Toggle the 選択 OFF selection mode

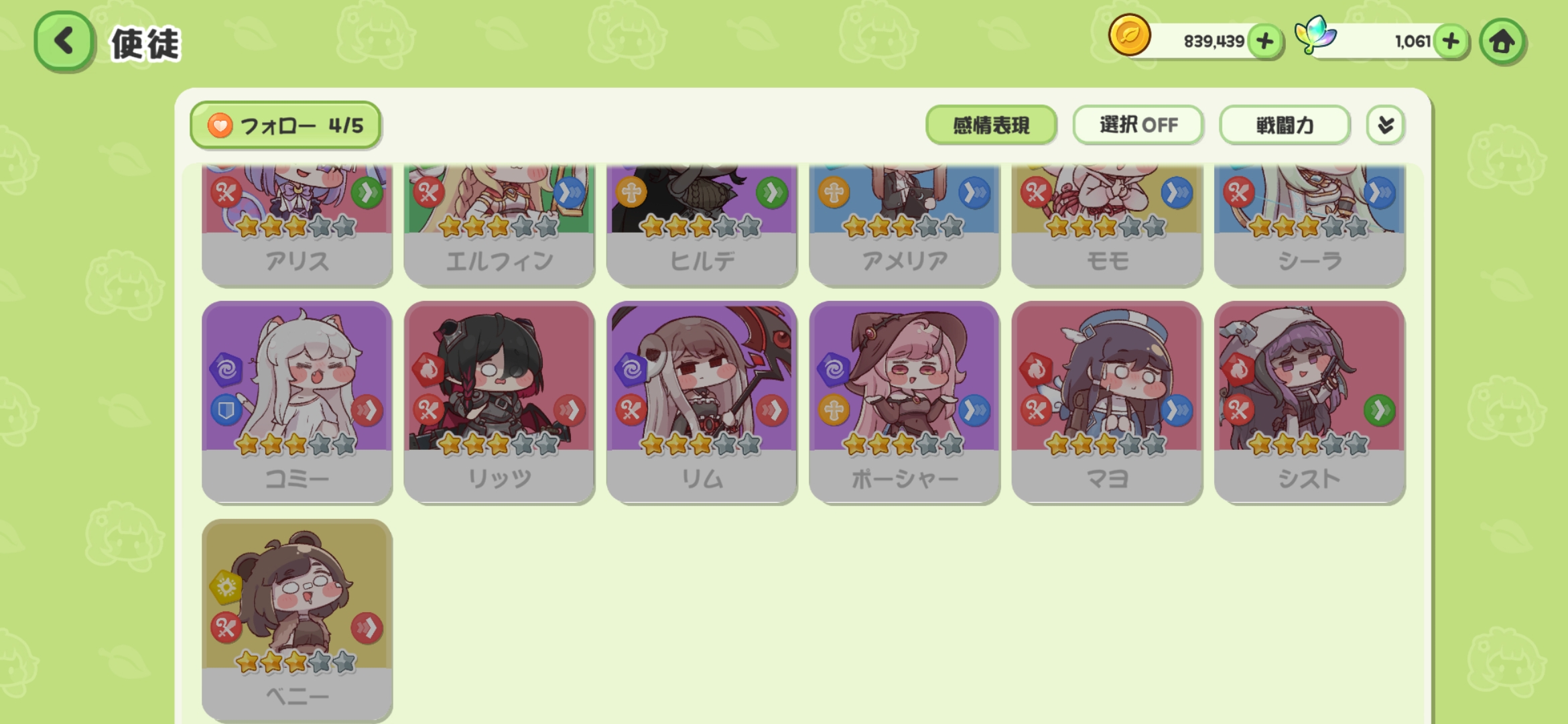click(1138, 125)
